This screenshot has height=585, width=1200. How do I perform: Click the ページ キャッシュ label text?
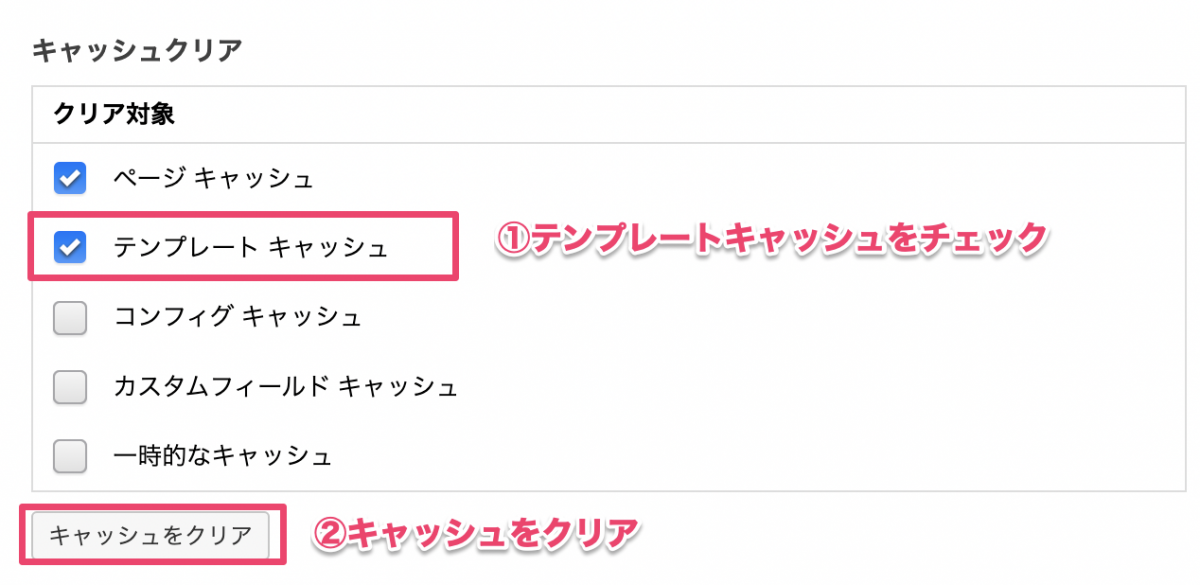[213, 179]
